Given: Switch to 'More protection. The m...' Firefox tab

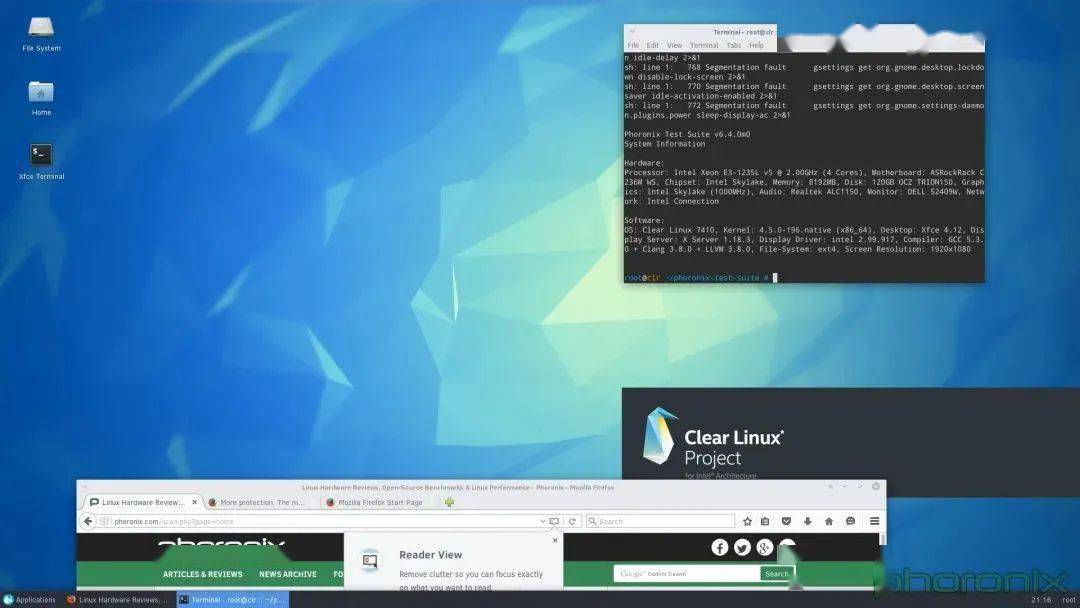Looking at the screenshot, I should pos(261,502).
